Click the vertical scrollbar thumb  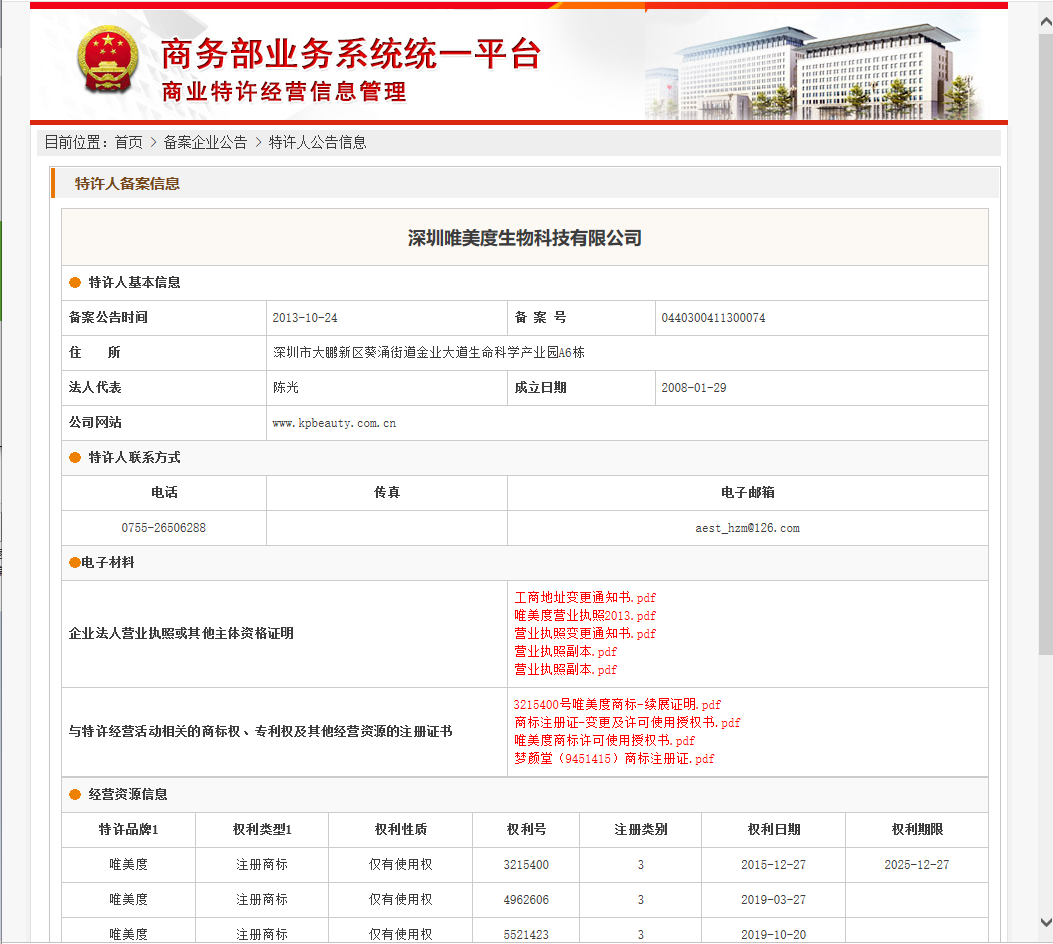[x=1044, y=340]
